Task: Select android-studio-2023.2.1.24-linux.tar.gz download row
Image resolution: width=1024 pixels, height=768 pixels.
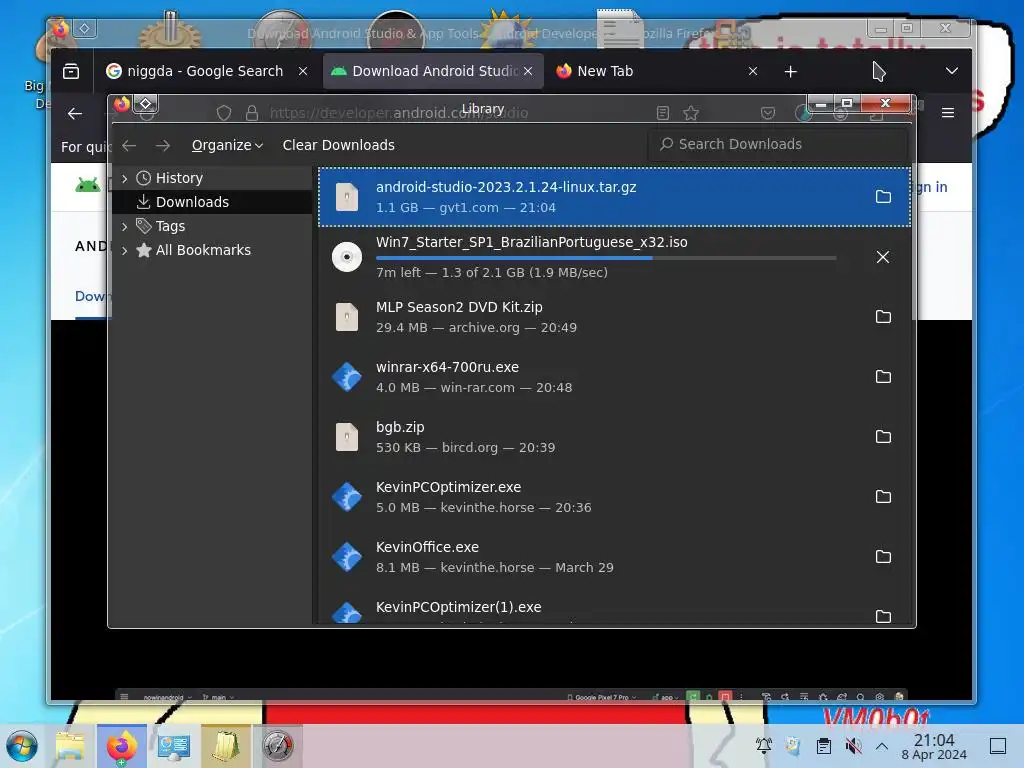Action: click(615, 197)
